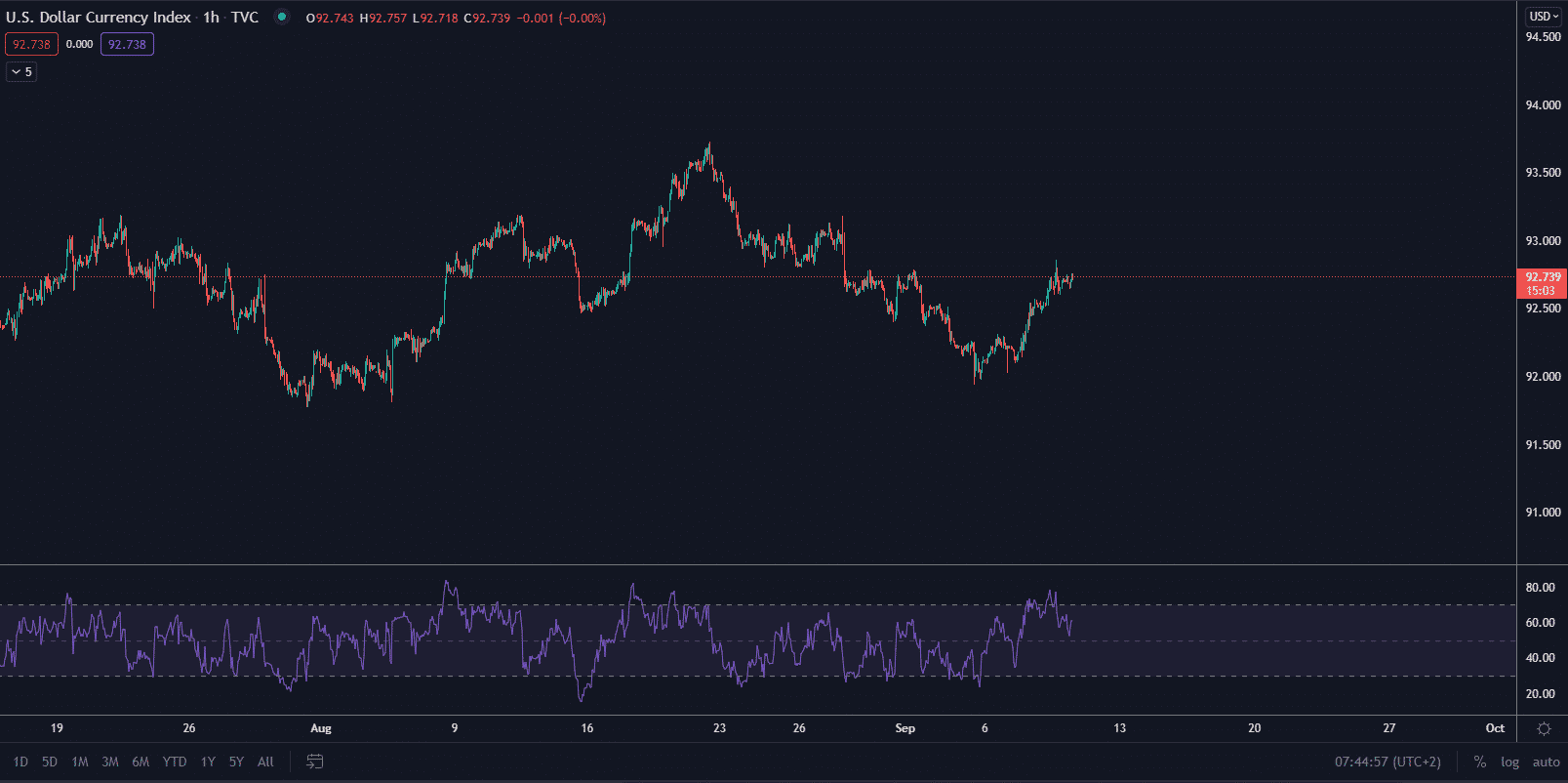Screen dimensions: 1568x783
Task: Switch to the 3M range
Action: [110, 762]
